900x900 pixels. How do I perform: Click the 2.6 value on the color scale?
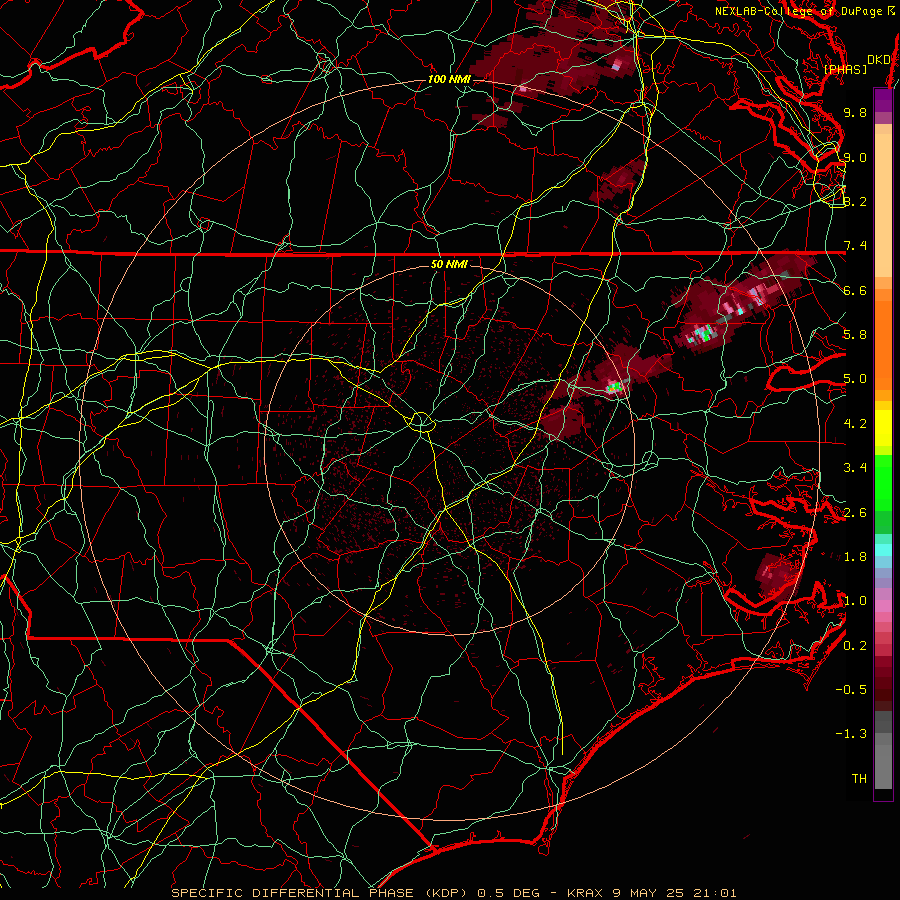point(855,513)
